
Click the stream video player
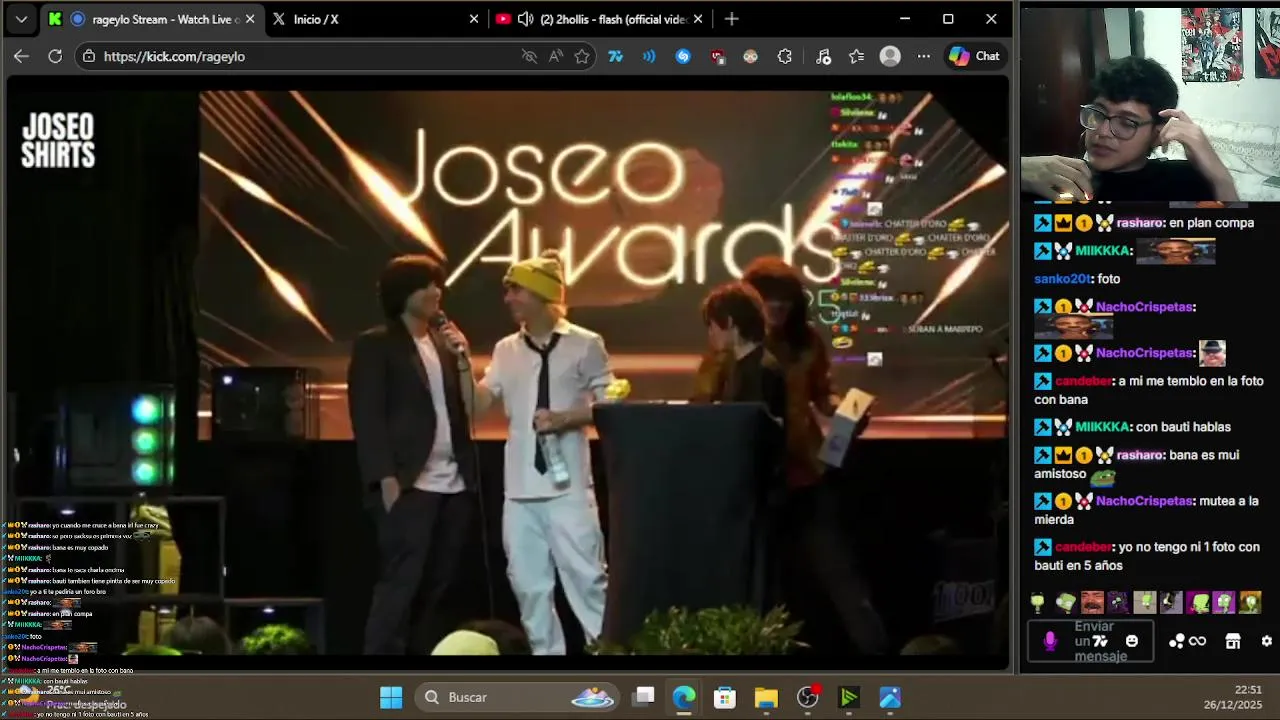(x=508, y=374)
